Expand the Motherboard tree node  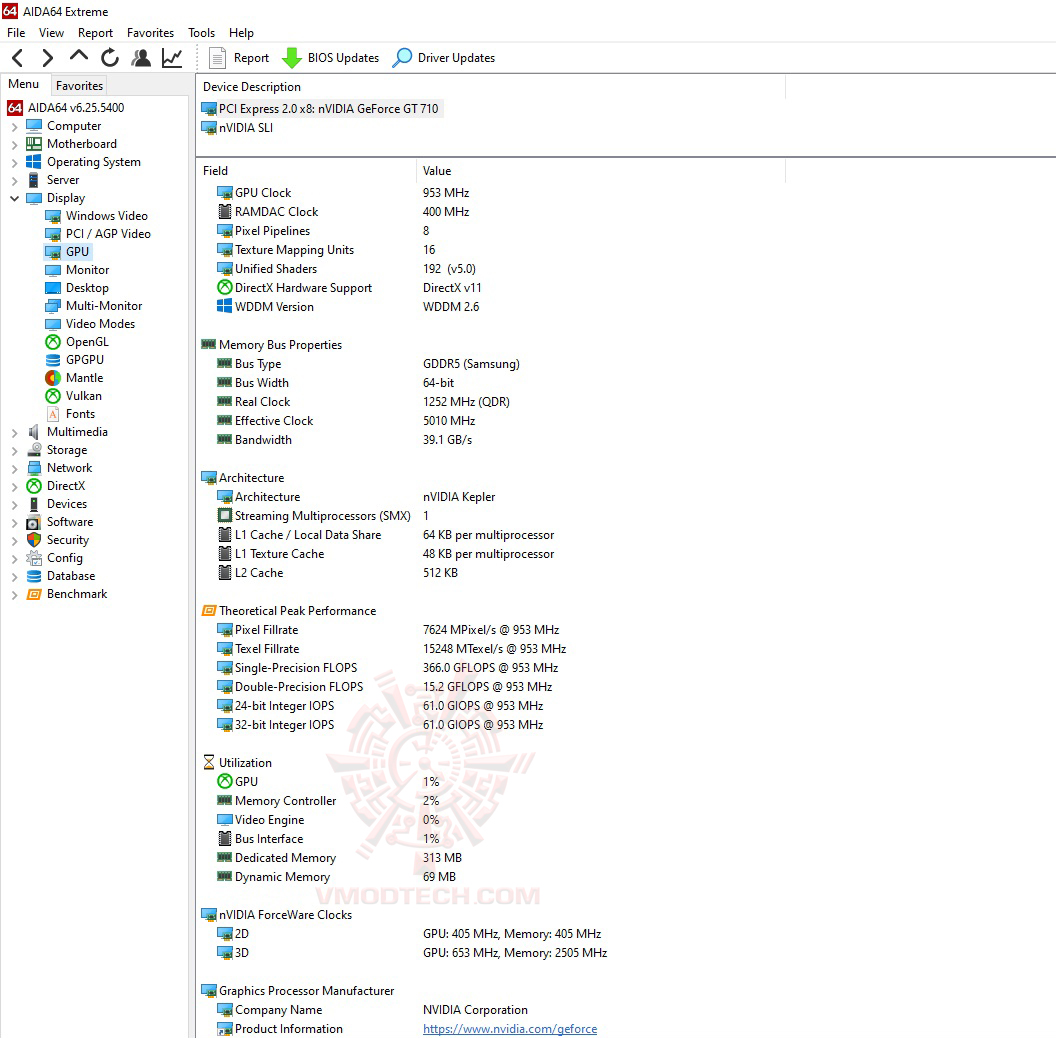pyautogui.click(x=14, y=144)
